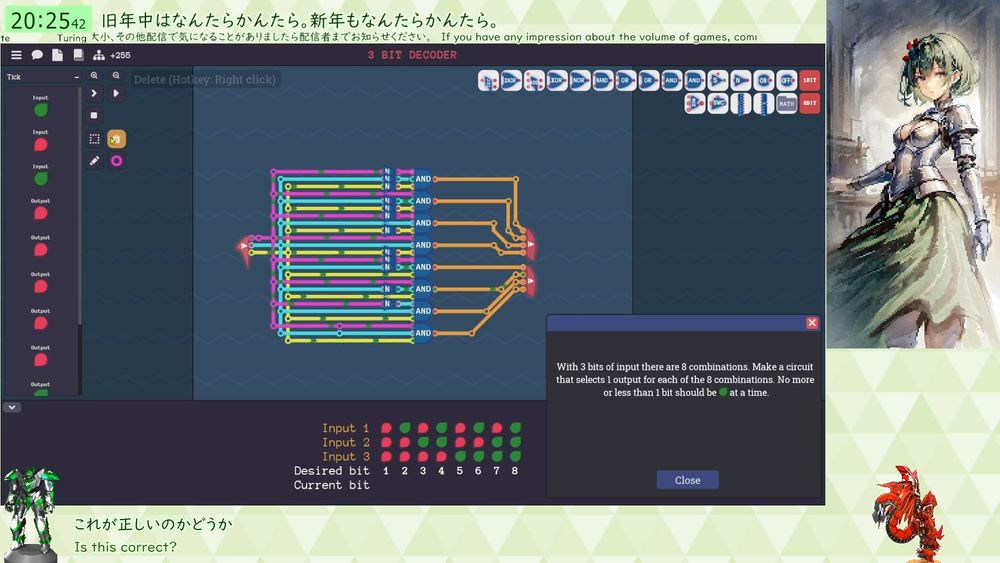
Task: Pick the pink ring wire color
Action: 116,161
